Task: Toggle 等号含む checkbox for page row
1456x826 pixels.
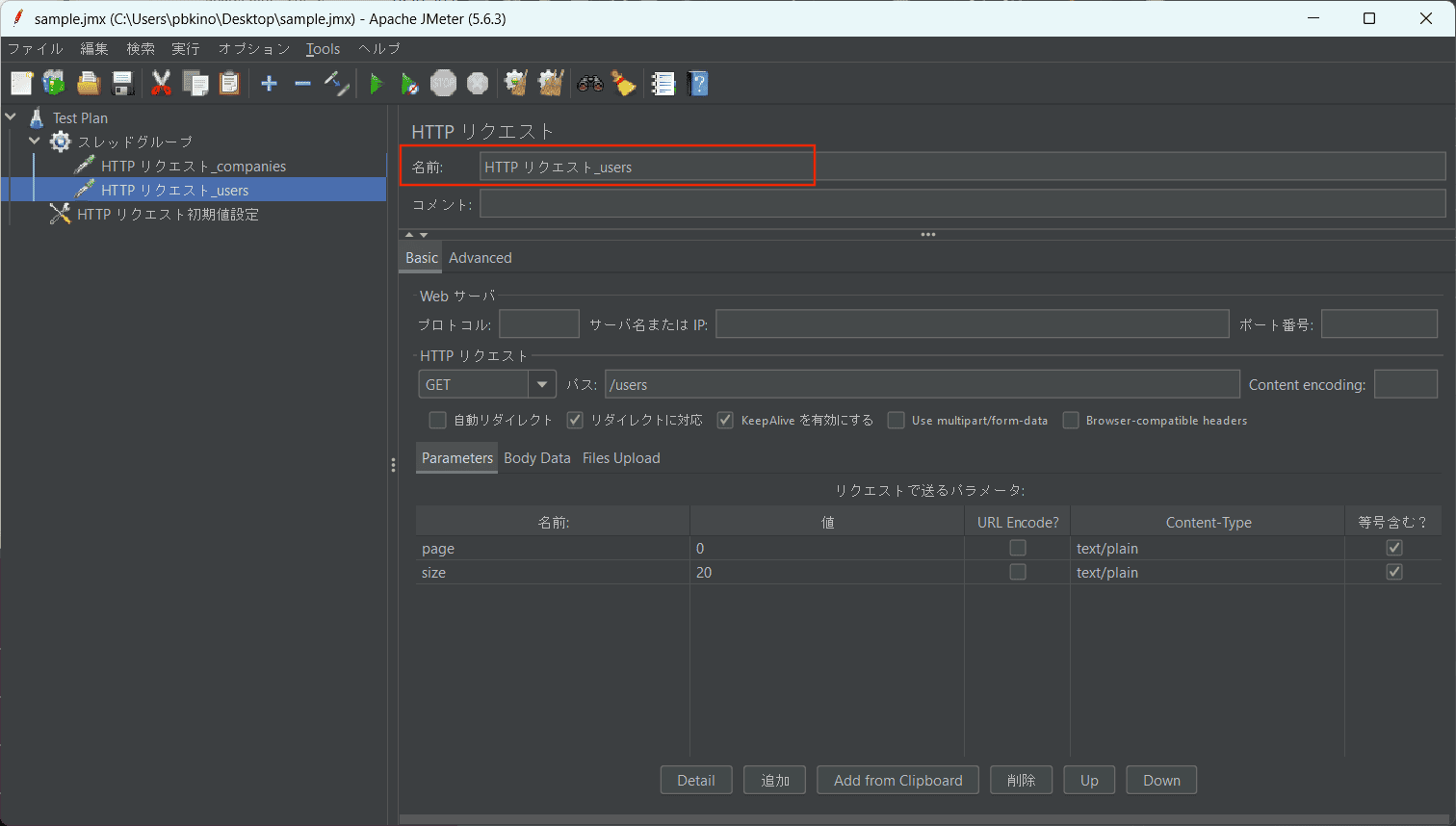Action: [x=1394, y=548]
